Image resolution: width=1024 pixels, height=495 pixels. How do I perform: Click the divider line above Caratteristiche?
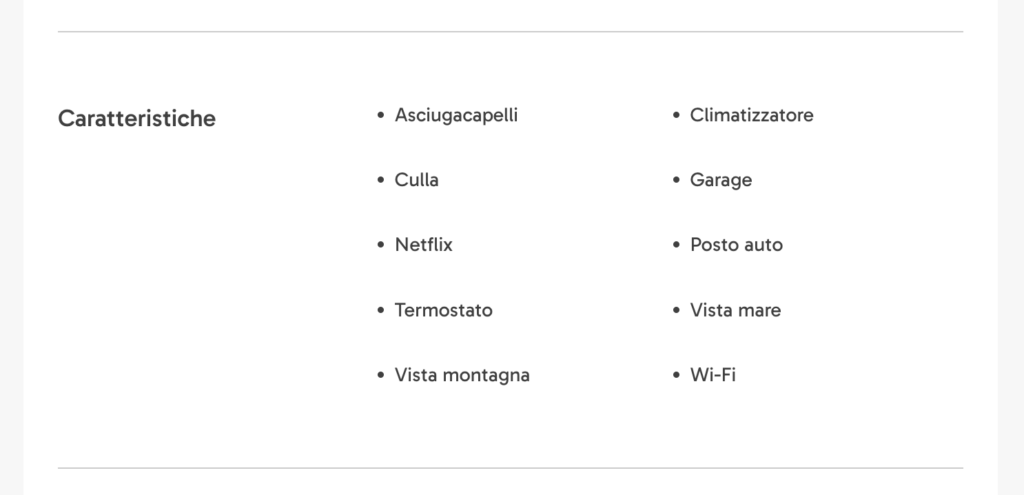(510, 31)
